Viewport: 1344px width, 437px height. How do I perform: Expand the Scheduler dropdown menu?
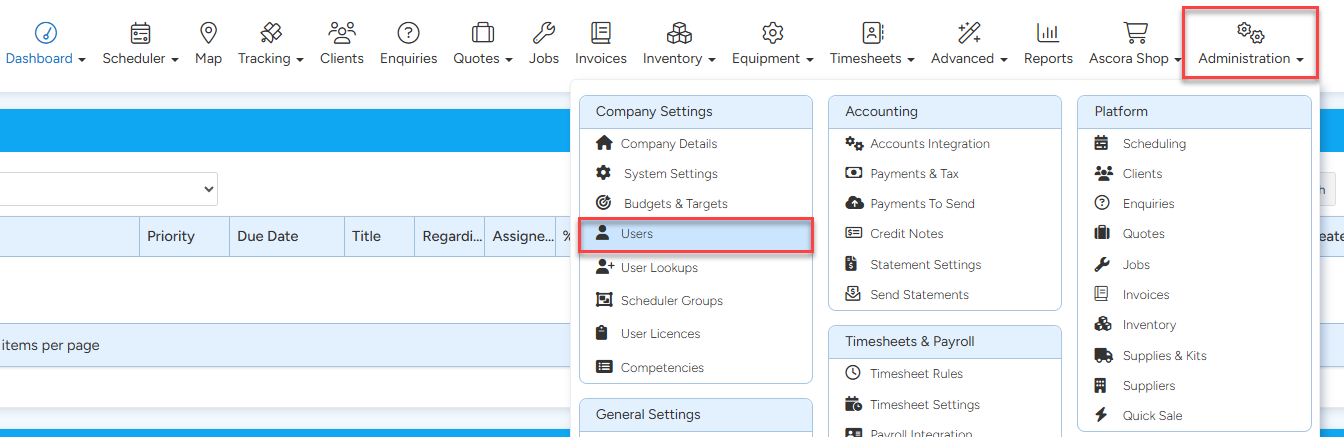coord(140,58)
